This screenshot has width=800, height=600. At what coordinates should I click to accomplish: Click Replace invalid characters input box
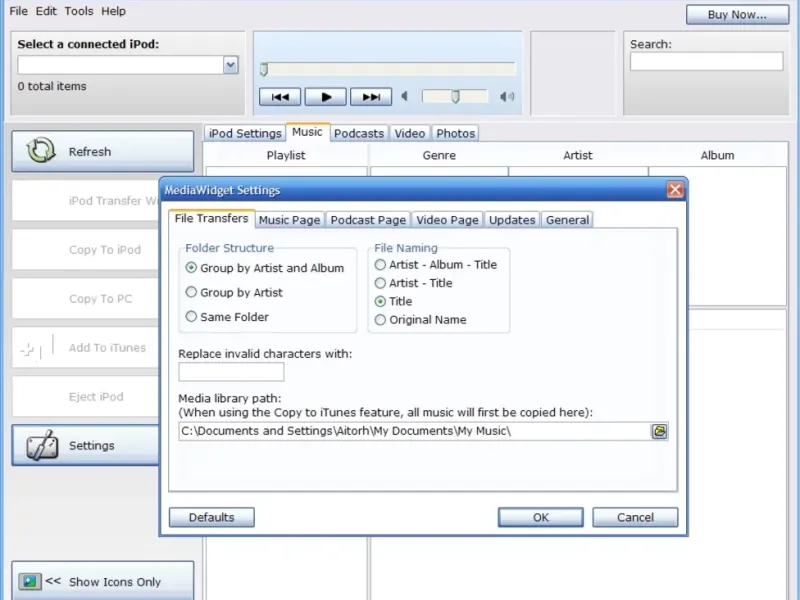(231, 372)
